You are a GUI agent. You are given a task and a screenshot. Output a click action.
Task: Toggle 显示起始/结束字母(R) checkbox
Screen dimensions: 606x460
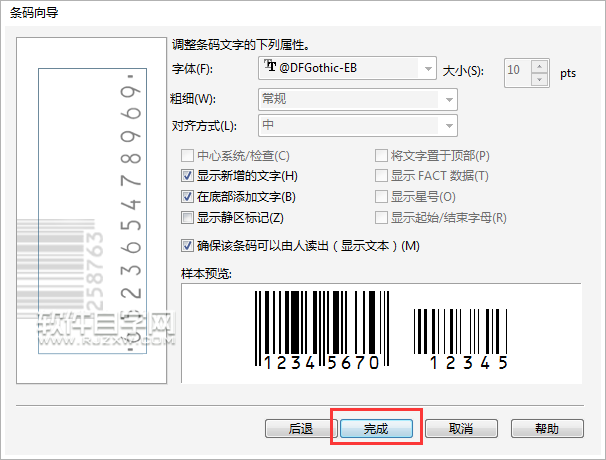(x=381, y=218)
